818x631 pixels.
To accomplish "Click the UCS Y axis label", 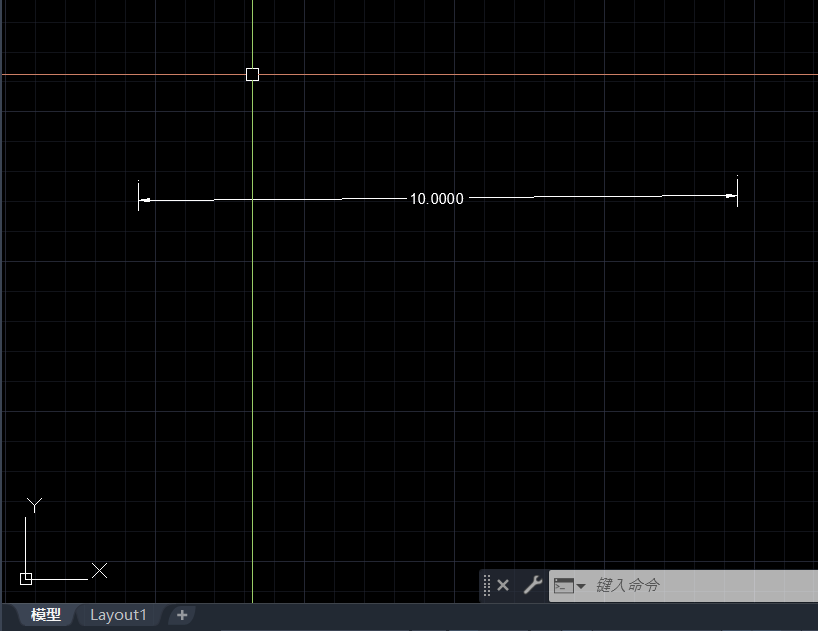I will pyautogui.click(x=34, y=505).
